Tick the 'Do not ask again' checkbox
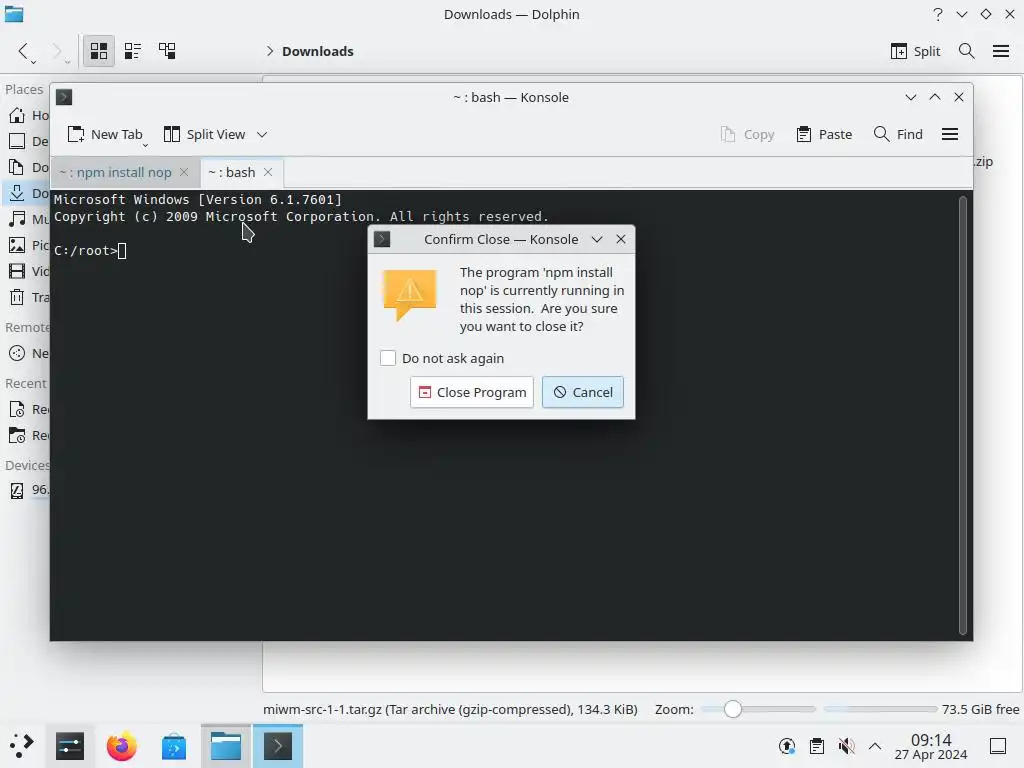 coord(388,358)
